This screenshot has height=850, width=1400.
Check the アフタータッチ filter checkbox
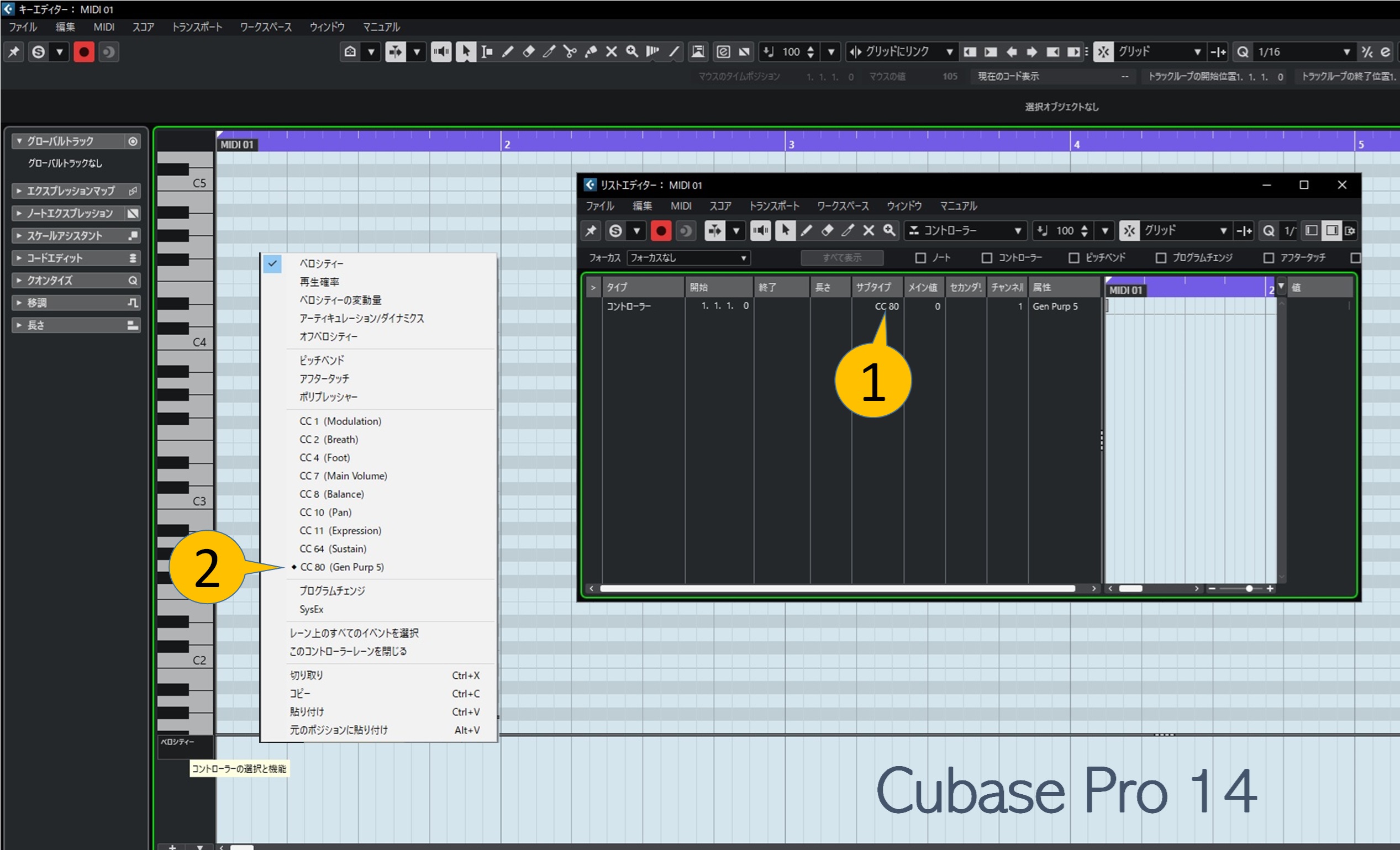point(1269,258)
